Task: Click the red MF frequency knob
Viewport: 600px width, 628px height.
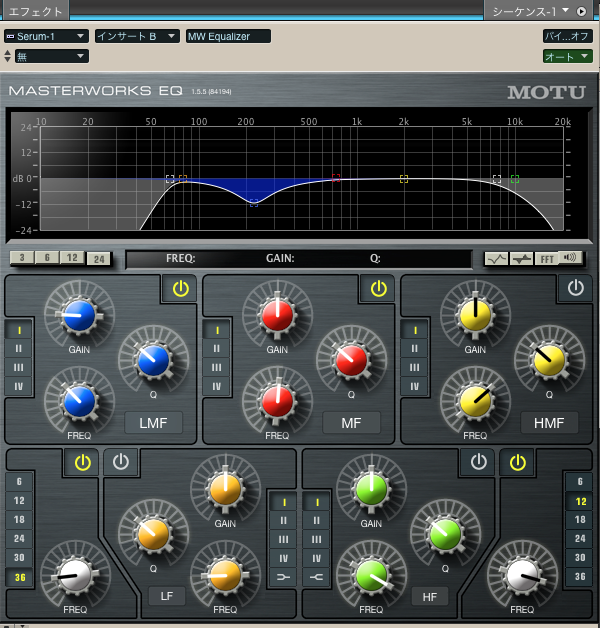Action: pos(278,402)
